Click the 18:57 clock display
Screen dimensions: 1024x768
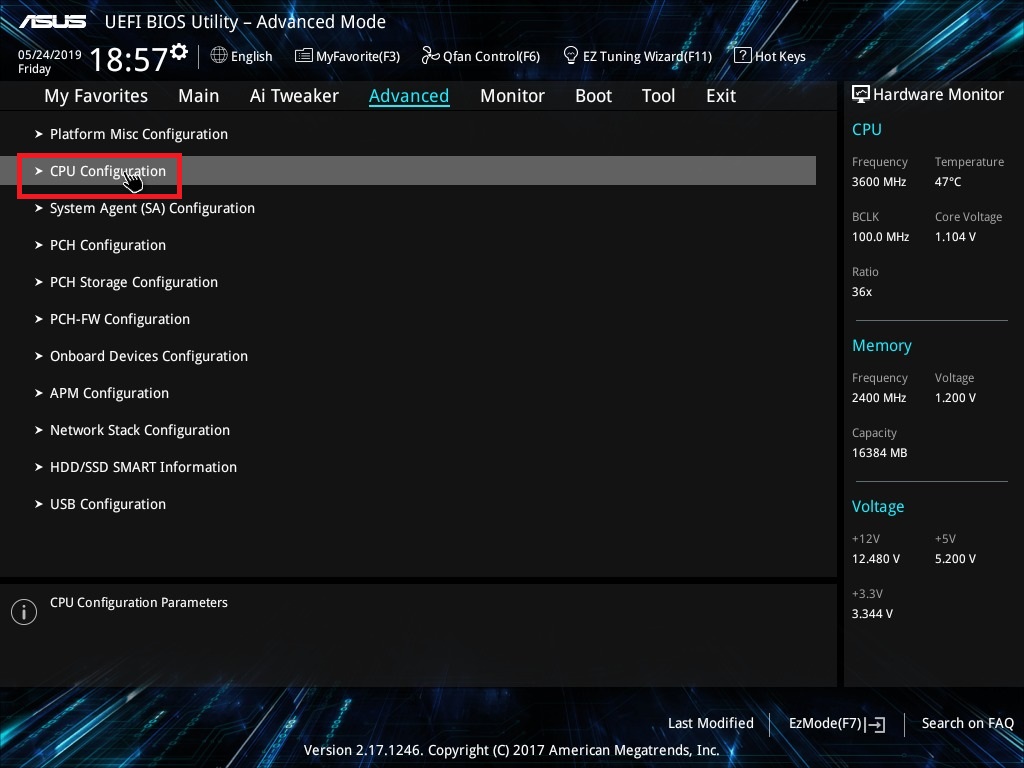(129, 59)
